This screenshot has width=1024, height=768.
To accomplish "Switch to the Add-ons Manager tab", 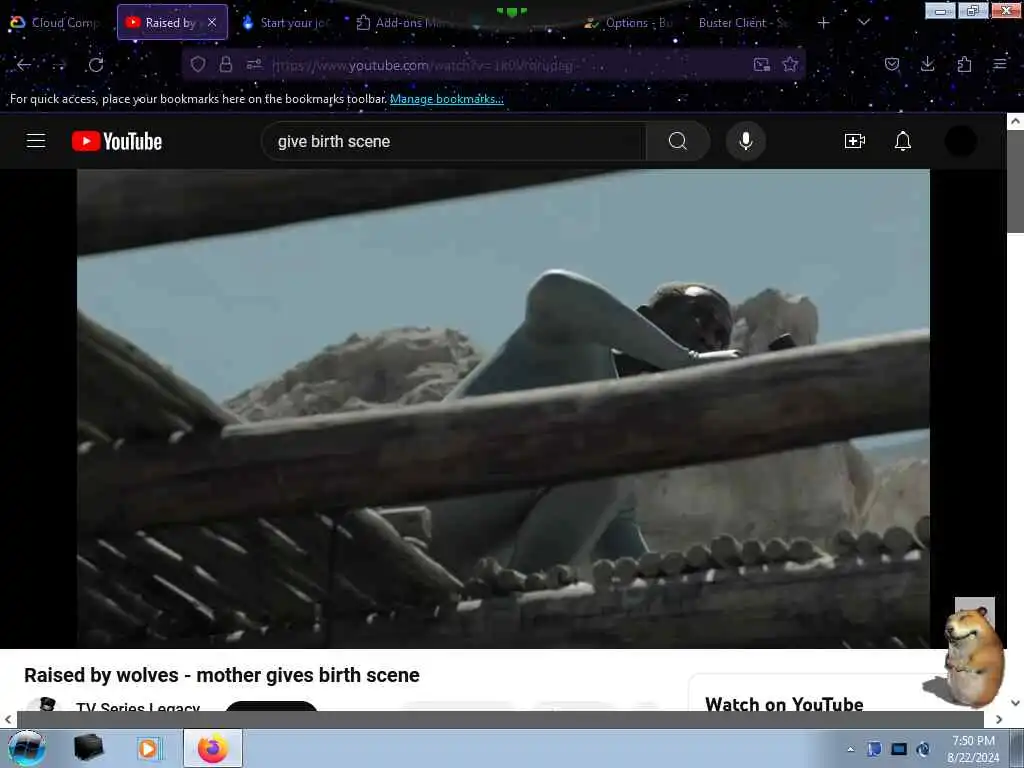I will click(x=401, y=23).
